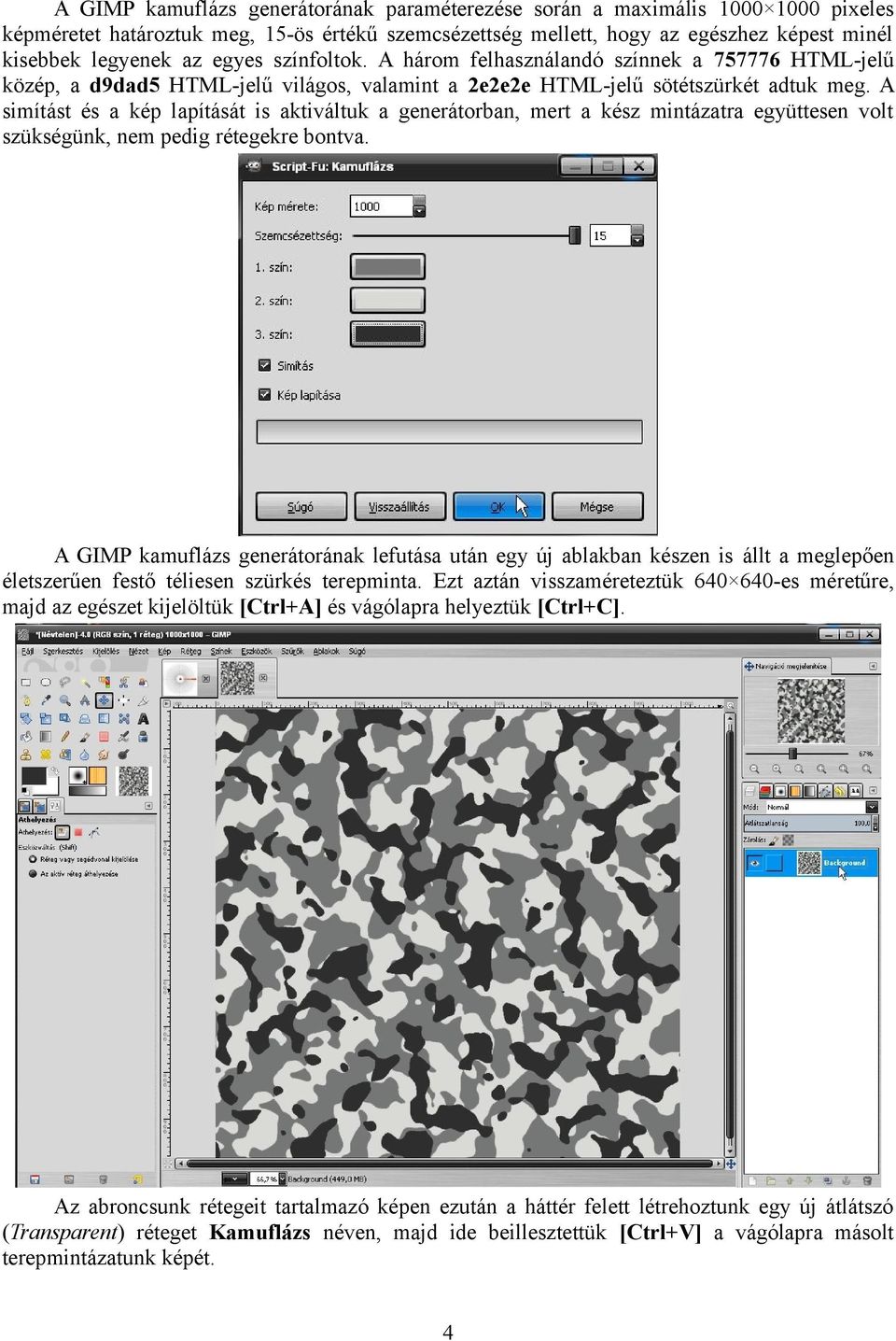Select the Move tool in toolbox
The image size is (896, 1341).
pos(105,700)
